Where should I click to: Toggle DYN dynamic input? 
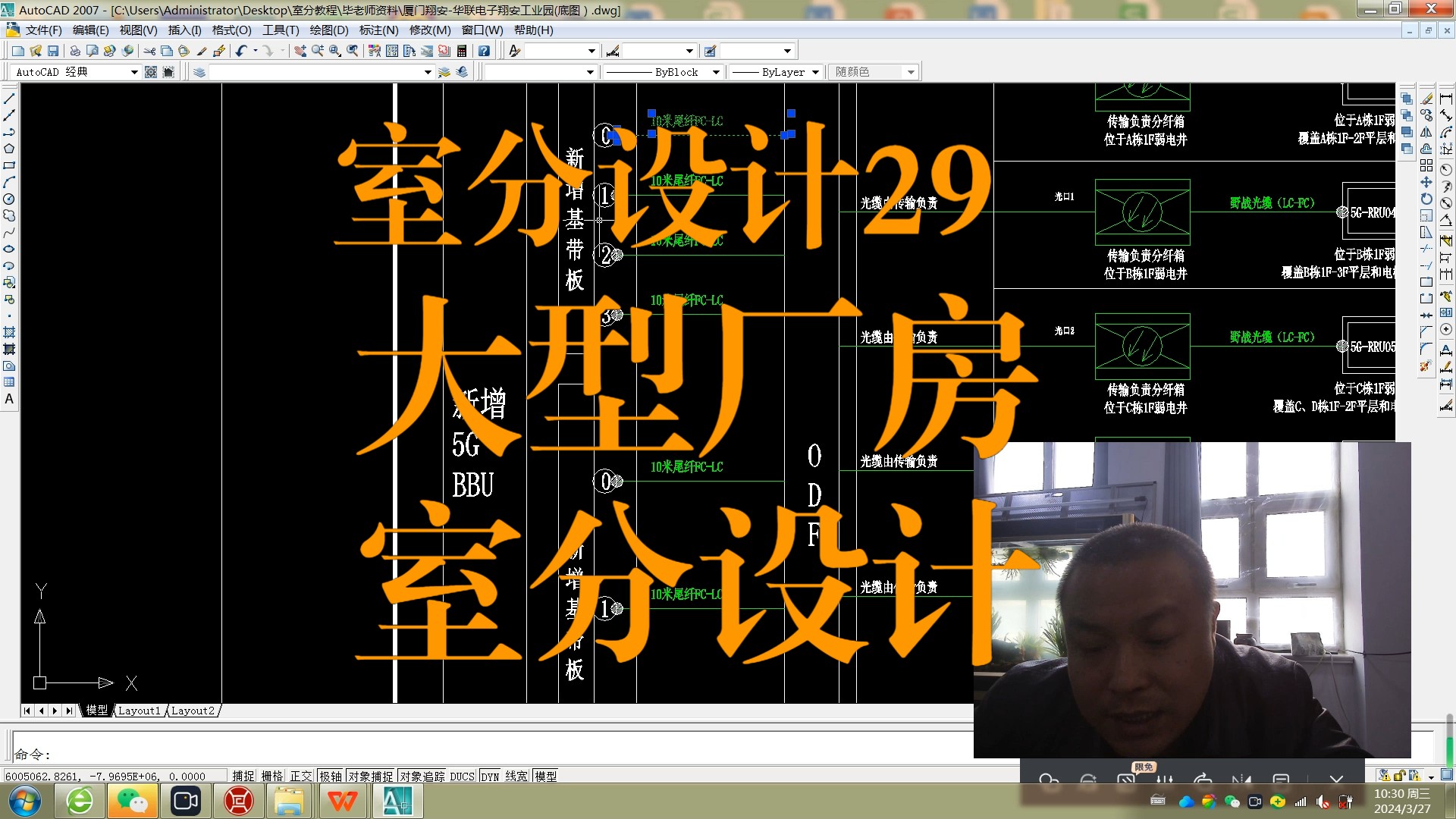point(490,776)
